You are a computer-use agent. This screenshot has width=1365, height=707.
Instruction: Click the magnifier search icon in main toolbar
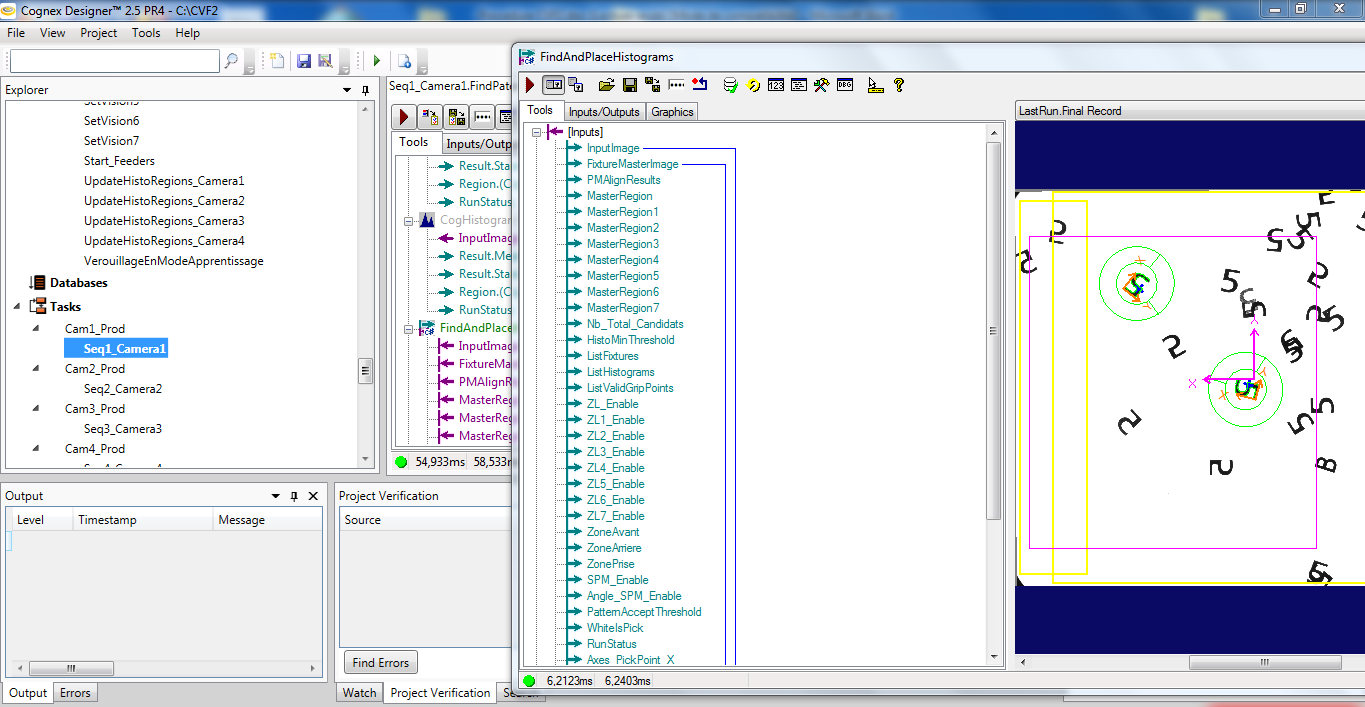pyautogui.click(x=232, y=61)
